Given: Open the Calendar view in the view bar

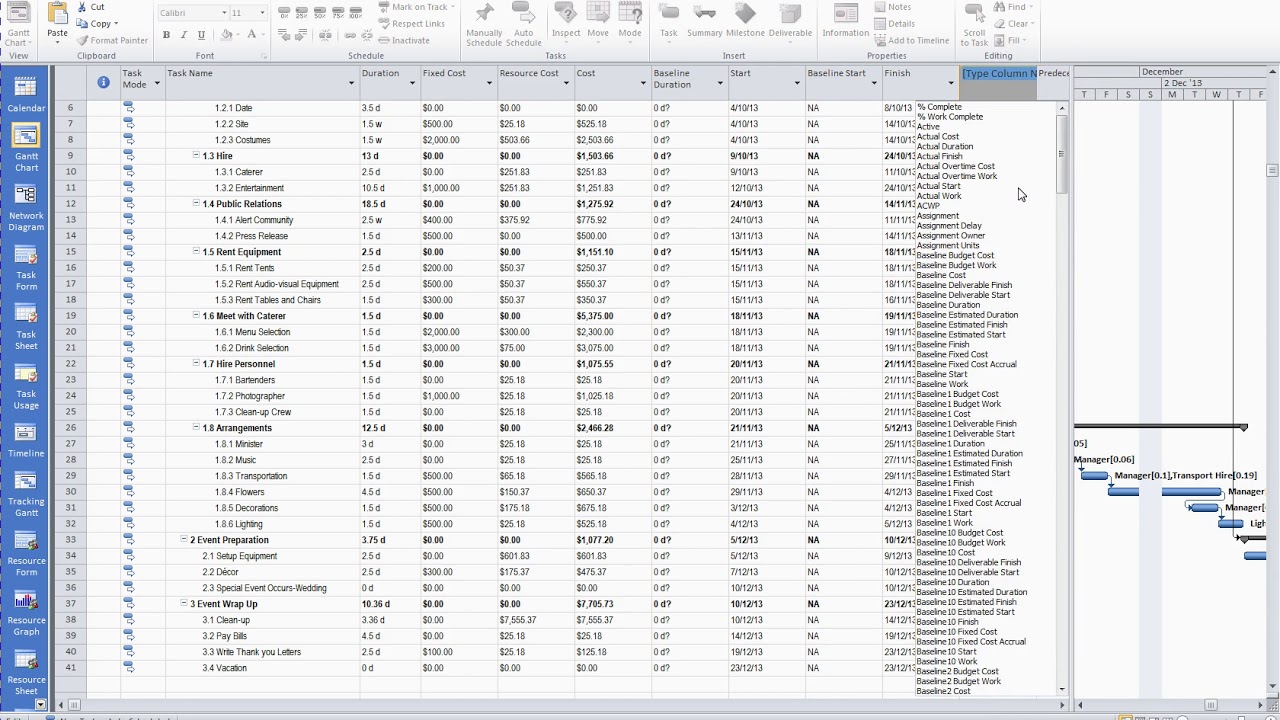Looking at the screenshot, I should (26, 94).
